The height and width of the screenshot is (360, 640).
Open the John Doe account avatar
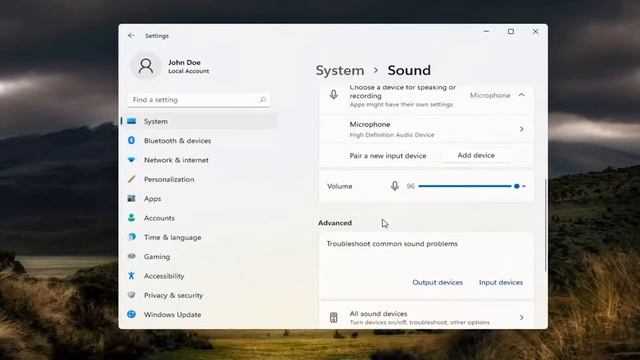click(146, 66)
